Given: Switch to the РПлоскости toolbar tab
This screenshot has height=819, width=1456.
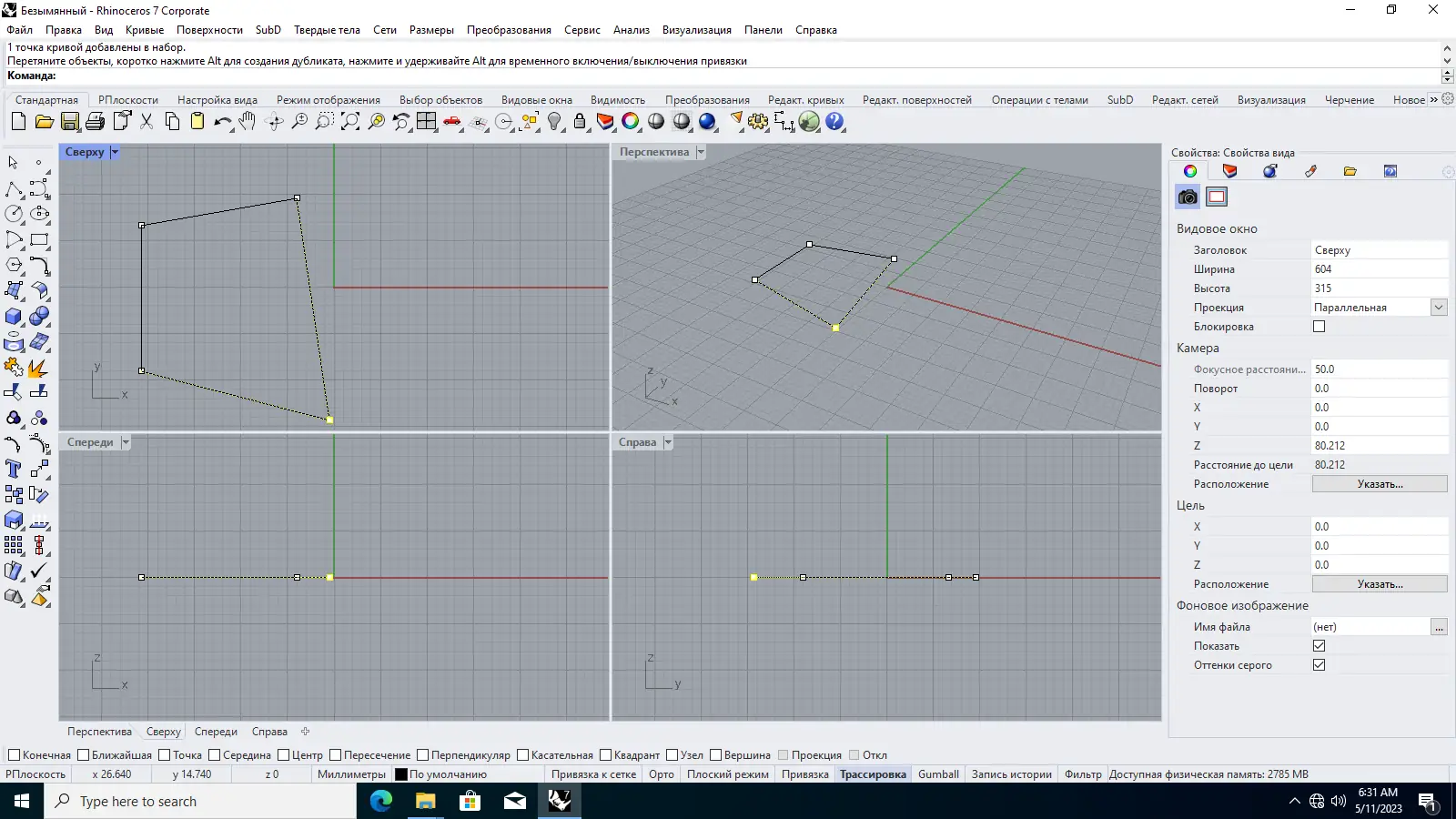Looking at the screenshot, I should [x=128, y=100].
